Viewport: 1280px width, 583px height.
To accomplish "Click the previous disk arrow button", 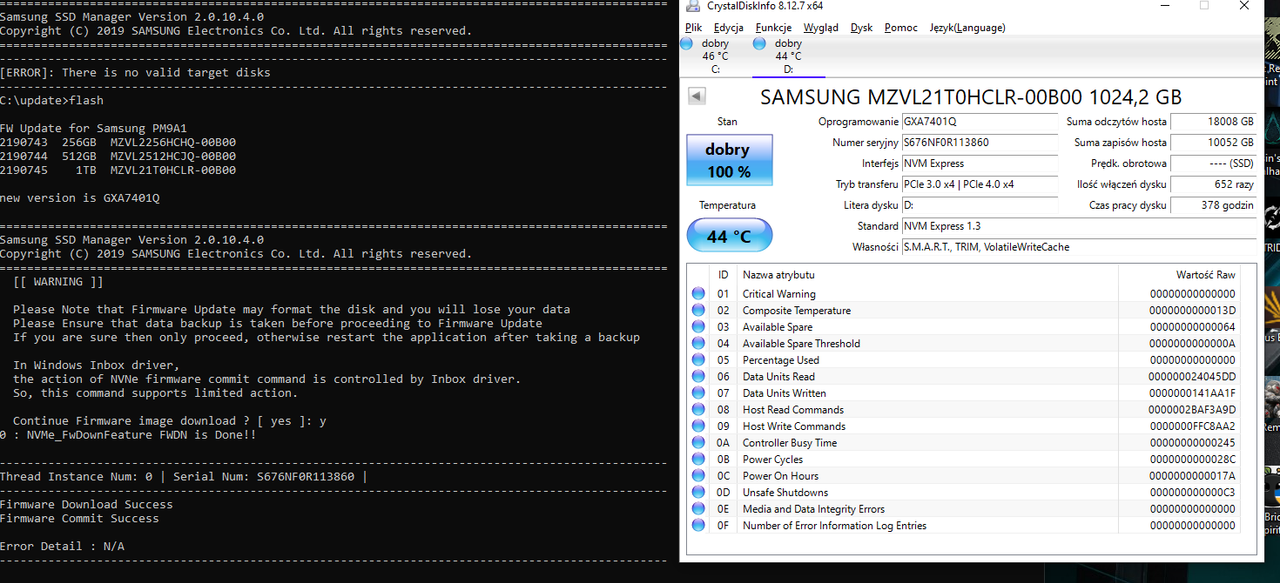I will click(x=697, y=96).
